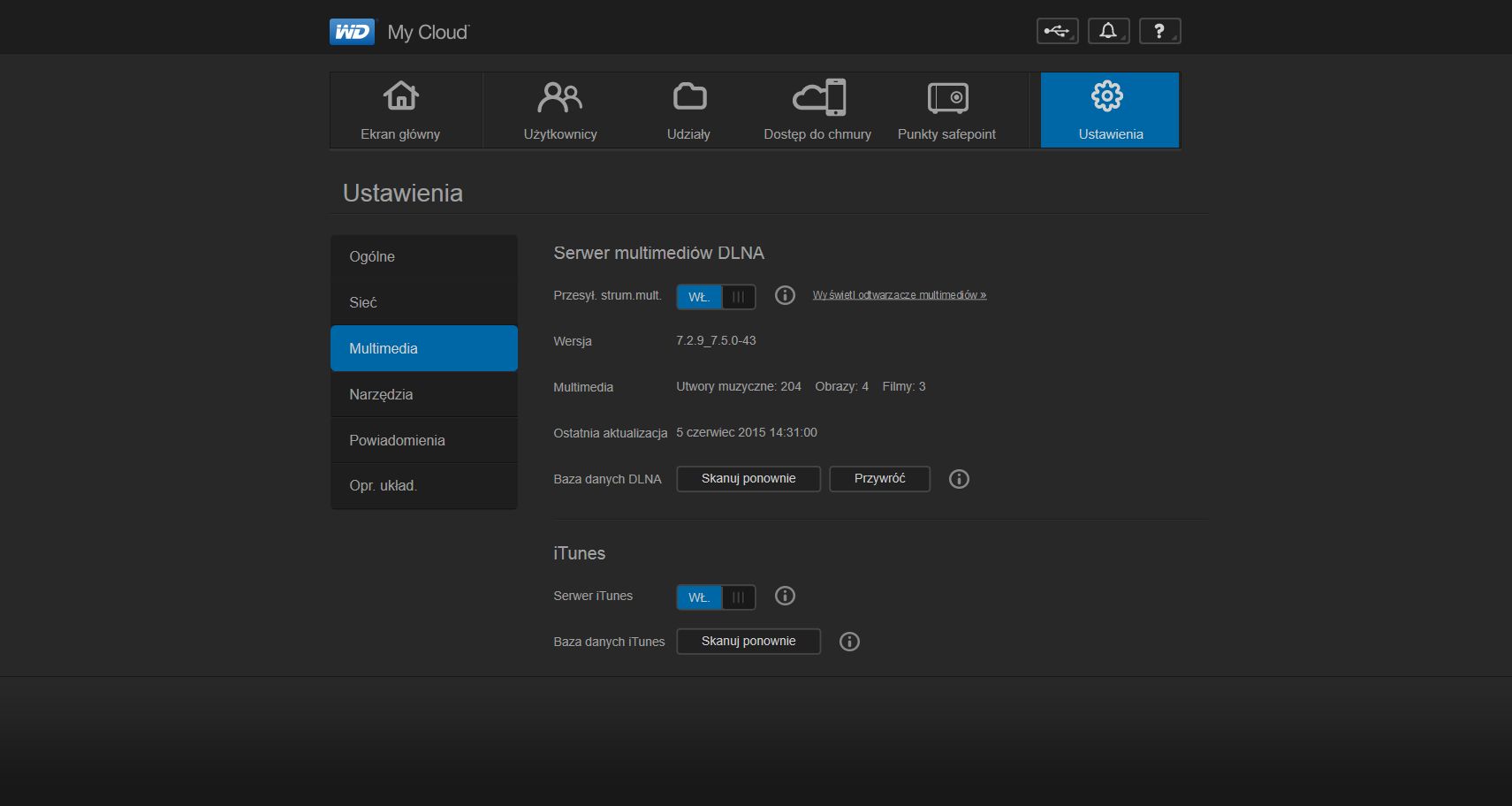Open Narzędzia in the sidebar
Image resolution: width=1512 pixels, height=806 pixels.
pyautogui.click(x=424, y=394)
